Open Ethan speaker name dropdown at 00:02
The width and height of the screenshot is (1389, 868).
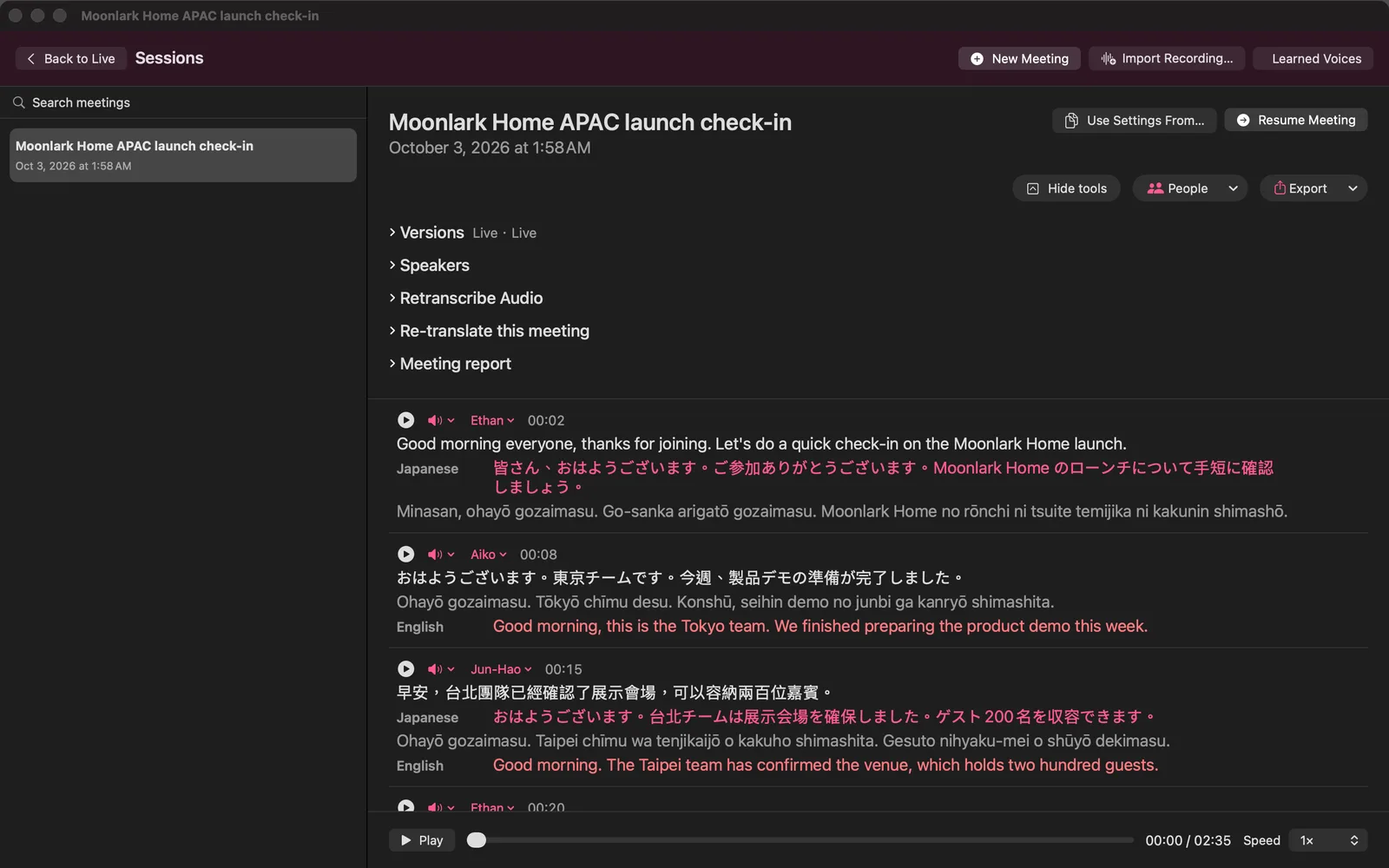(492, 420)
